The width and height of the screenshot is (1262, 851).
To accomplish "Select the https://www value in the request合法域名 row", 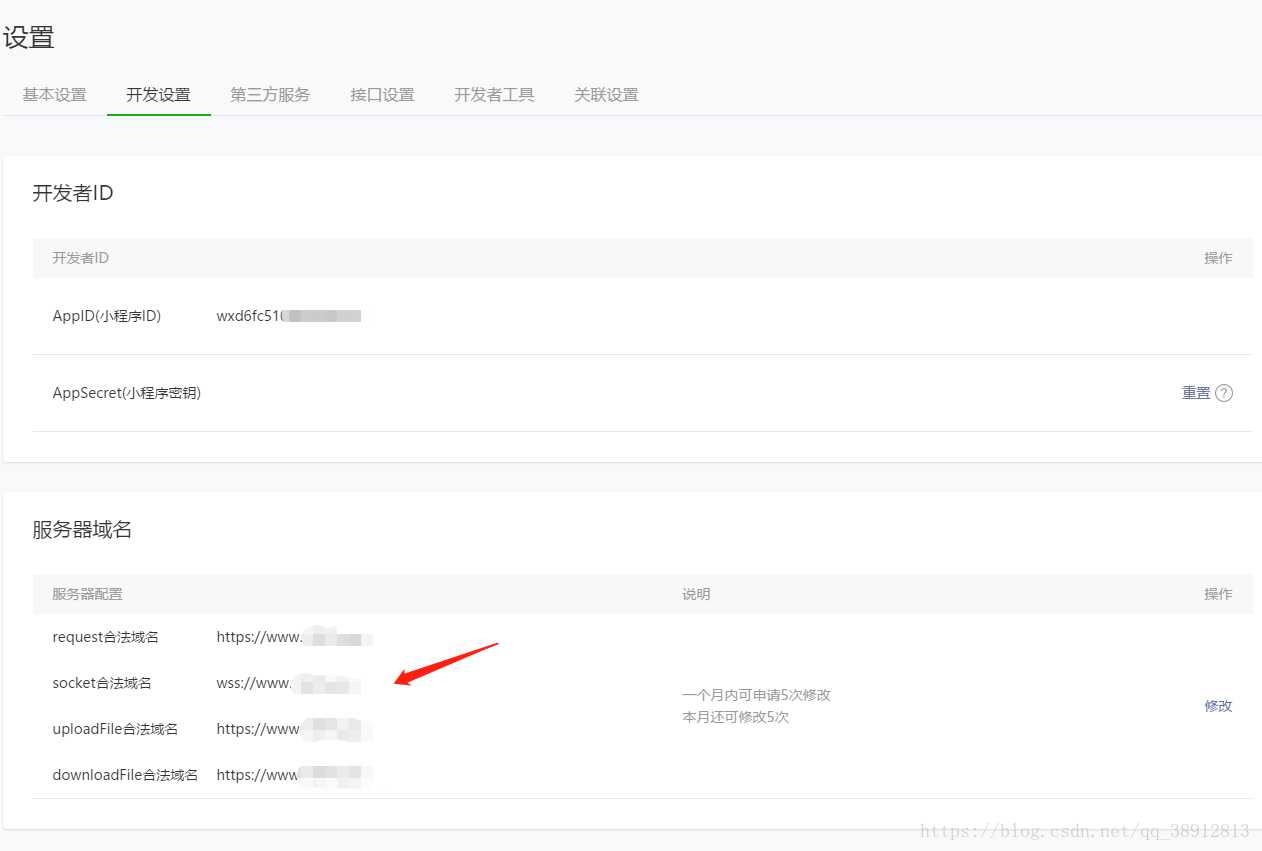I will 294,637.
